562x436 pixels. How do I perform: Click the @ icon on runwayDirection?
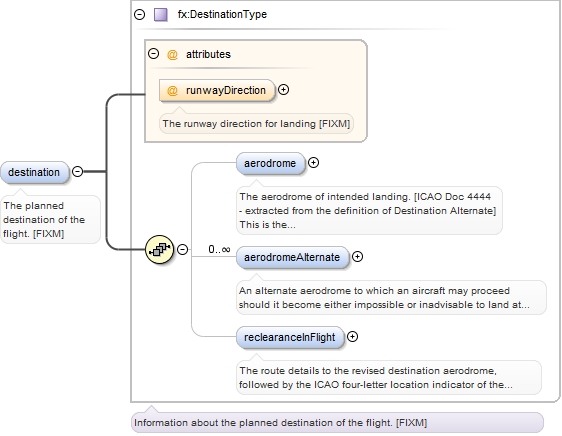pyautogui.click(x=172, y=90)
